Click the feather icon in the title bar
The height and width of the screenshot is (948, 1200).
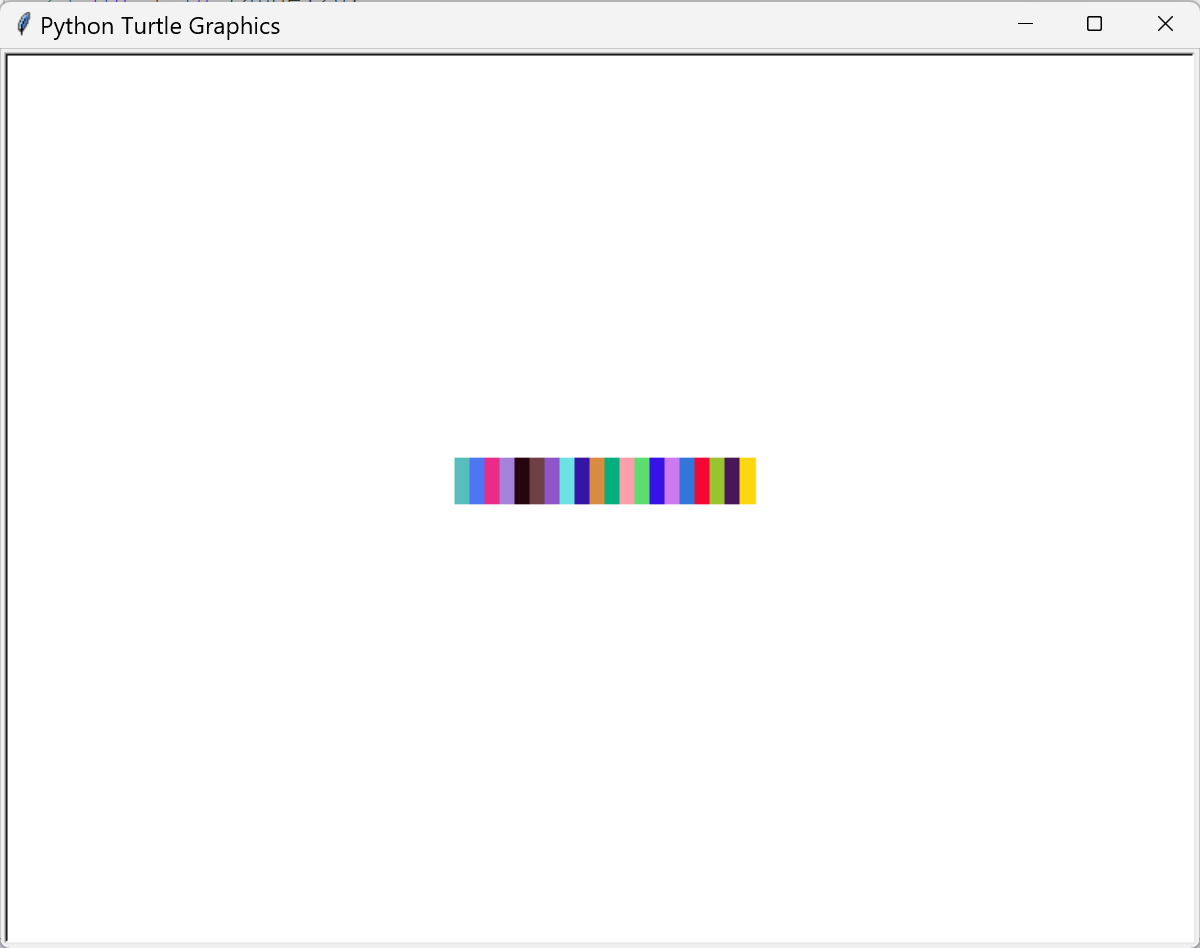pos(24,25)
